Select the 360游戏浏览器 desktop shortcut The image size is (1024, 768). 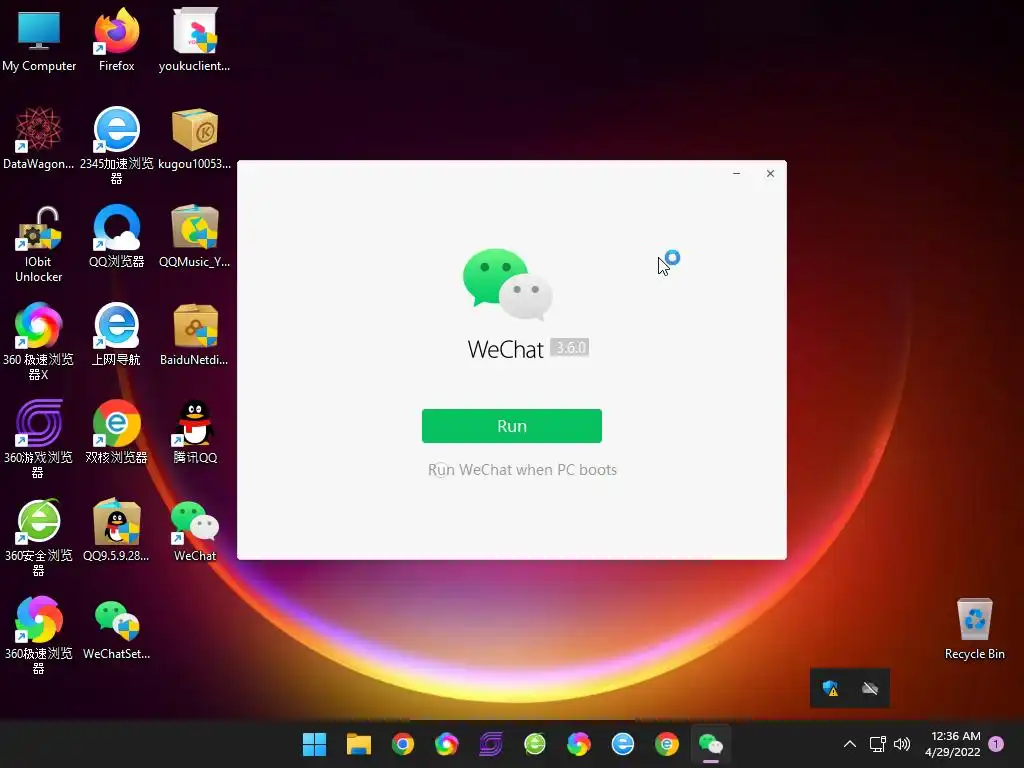(x=39, y=439)
